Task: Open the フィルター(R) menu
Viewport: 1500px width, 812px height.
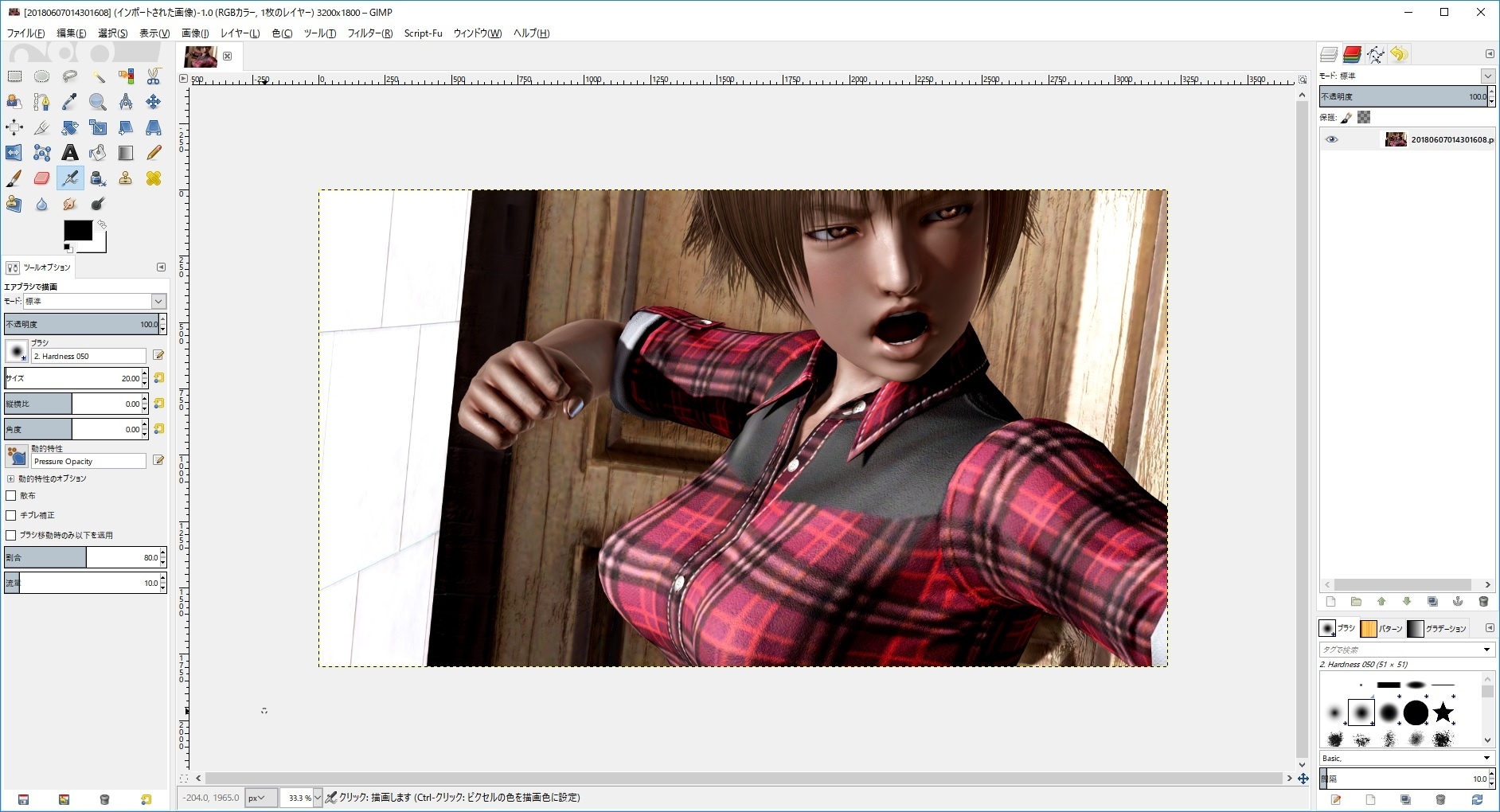Action: pyautogui.click(x=370, y=33)
